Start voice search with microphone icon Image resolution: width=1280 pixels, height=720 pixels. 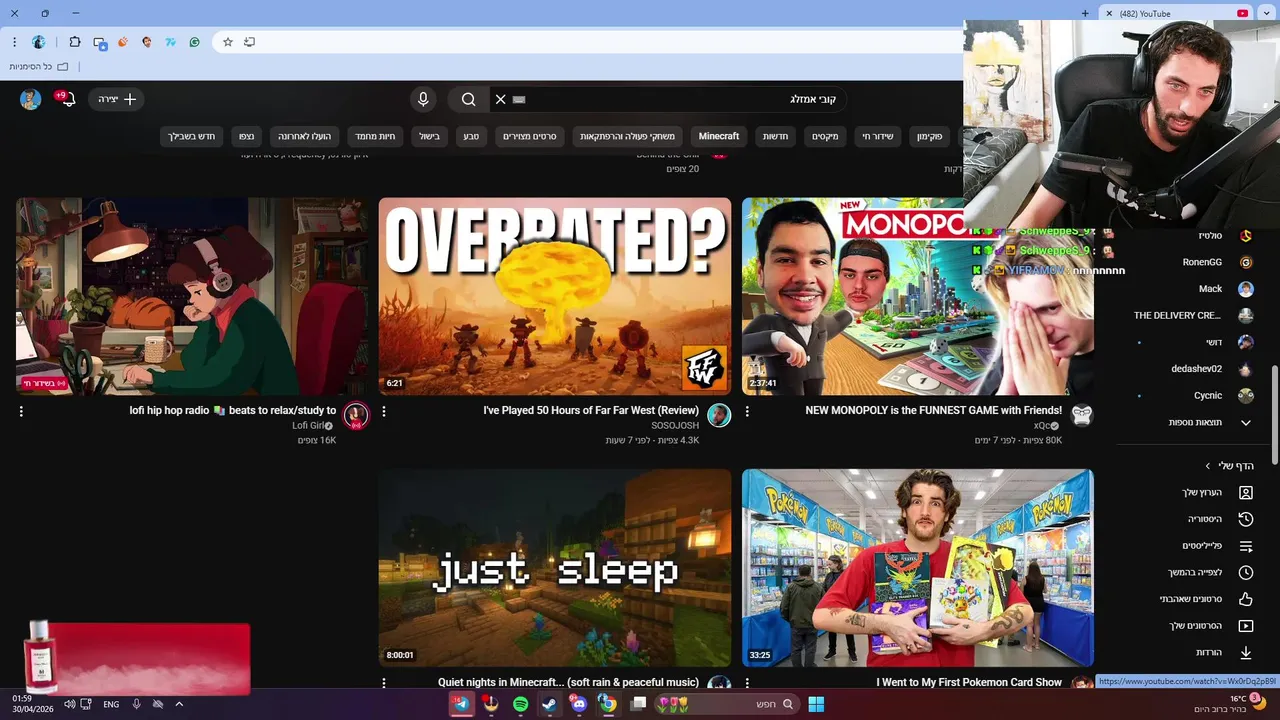point(423,99)
